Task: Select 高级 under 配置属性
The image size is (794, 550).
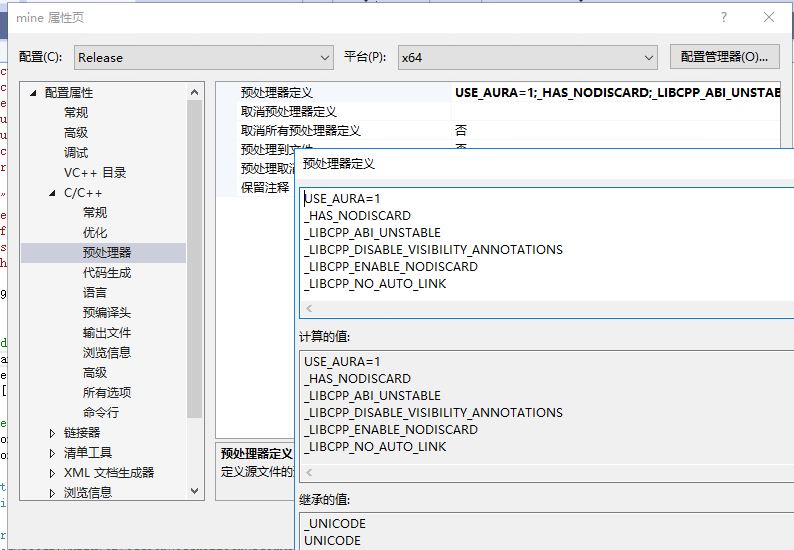Action: (x=76, y=133)
